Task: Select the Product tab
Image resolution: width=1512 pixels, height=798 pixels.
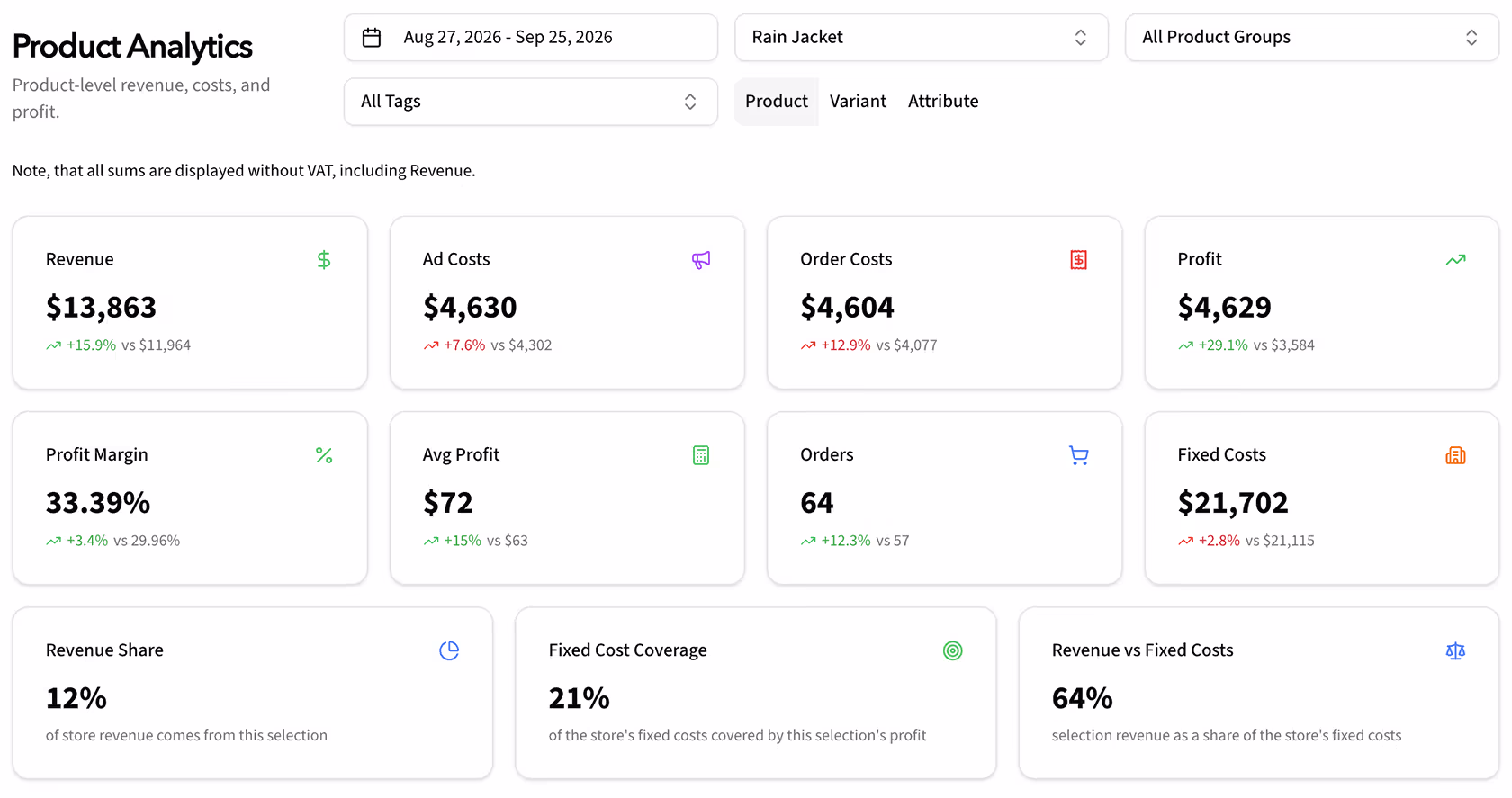Action: coord(777,102)
